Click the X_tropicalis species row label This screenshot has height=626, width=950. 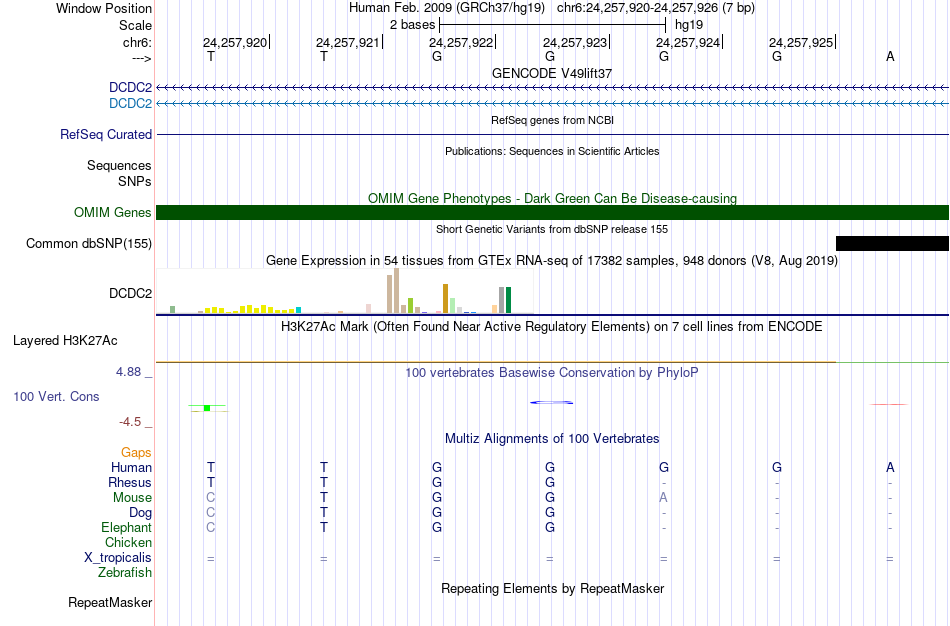(x=118, y=558)
